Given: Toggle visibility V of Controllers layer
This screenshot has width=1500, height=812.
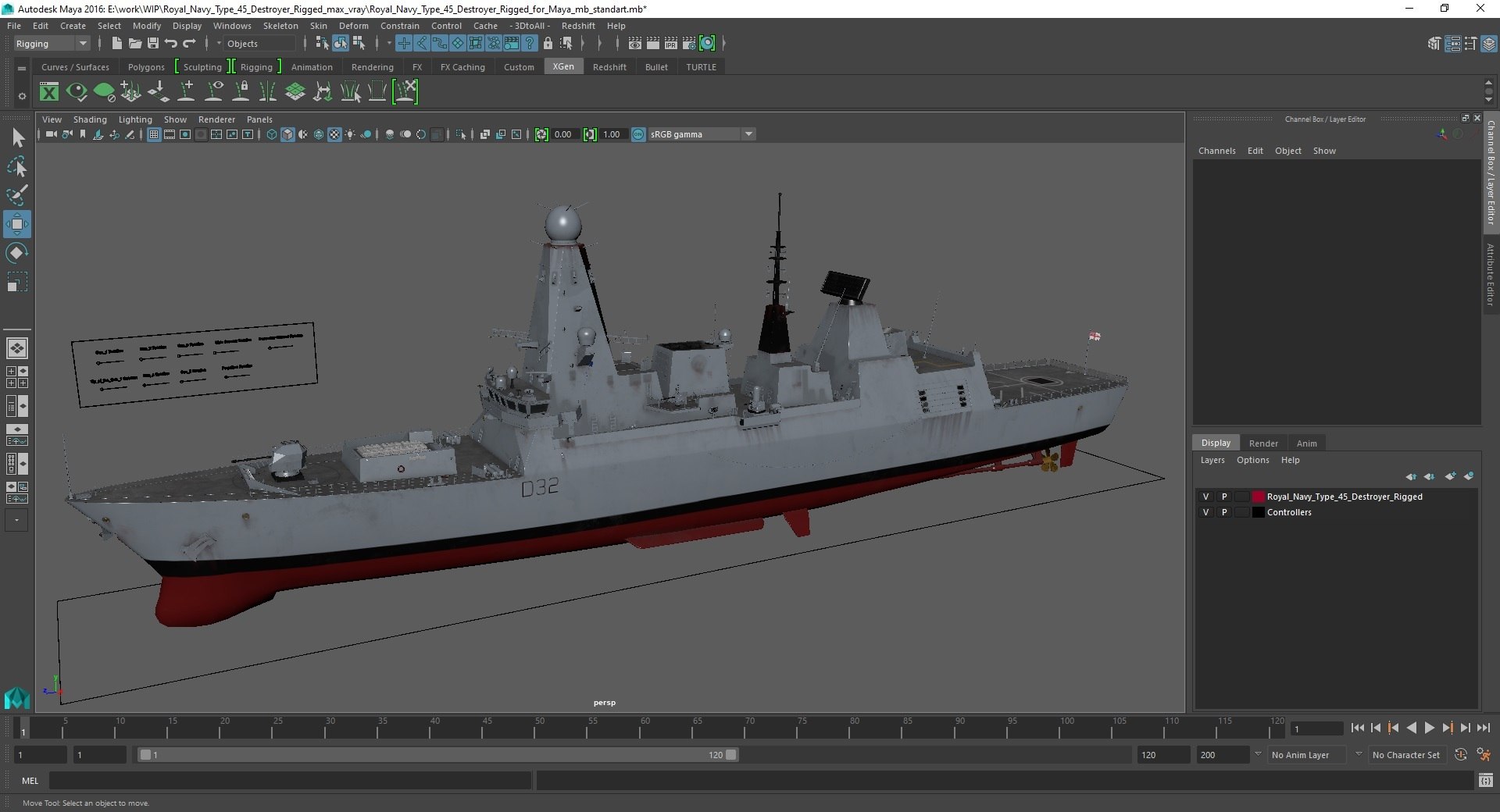Looking at the screenshot, I should [x=1205, y=512].
